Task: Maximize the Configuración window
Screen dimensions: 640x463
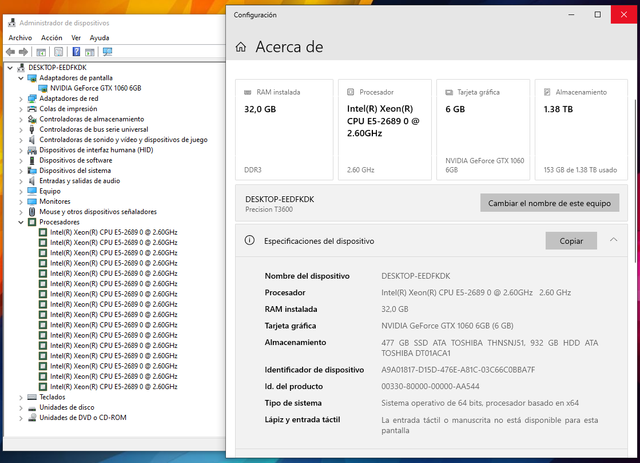Action: pyautogui.click(x=598, y=15)
